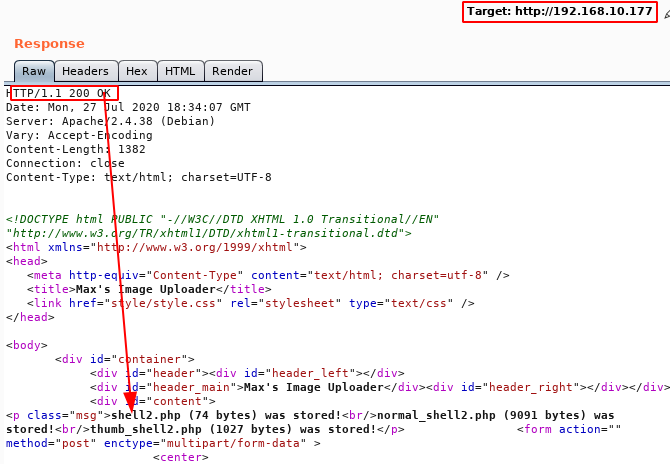Image resolution: width=670 pixels, height=464 pixels.
Task: Click the thumb_shell2.php (1027 bytes) was stored text
Action: pos(232,429)
